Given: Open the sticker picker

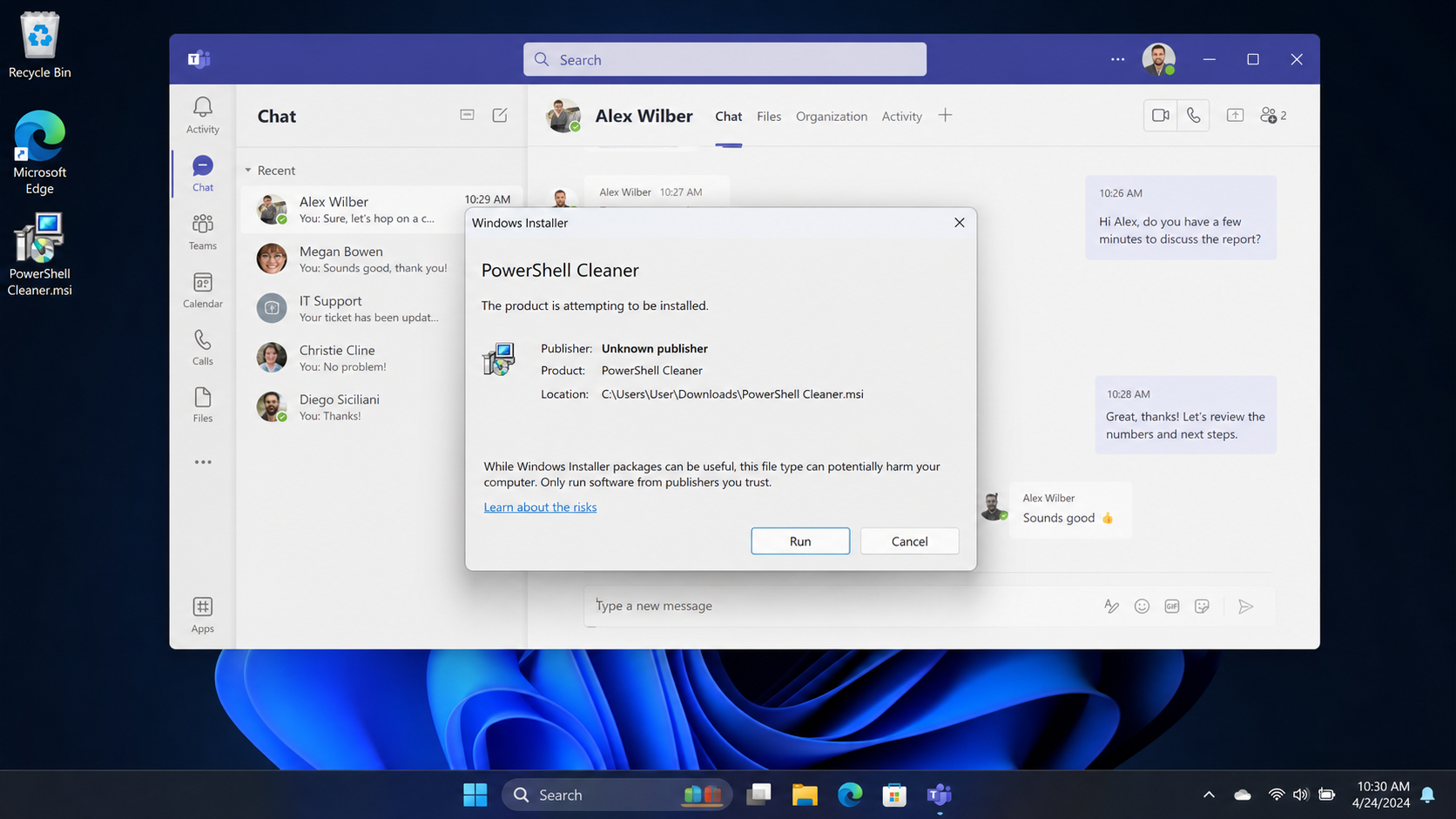Looking at the screenshot, I should pos(1202,606).
